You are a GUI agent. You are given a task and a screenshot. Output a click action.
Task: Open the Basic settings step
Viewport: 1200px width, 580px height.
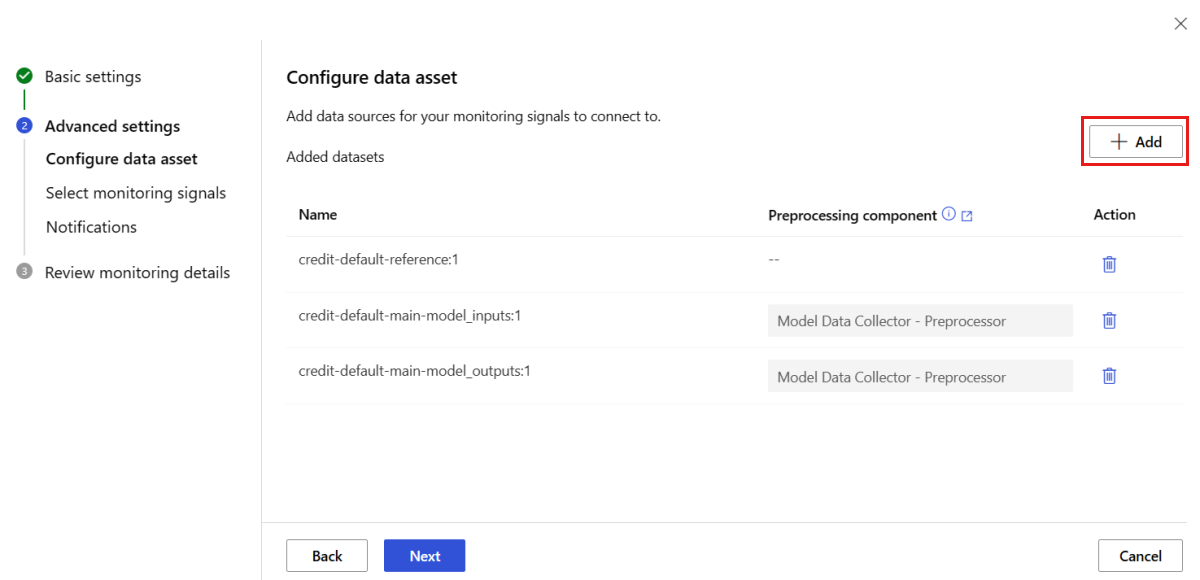(93, 77)
